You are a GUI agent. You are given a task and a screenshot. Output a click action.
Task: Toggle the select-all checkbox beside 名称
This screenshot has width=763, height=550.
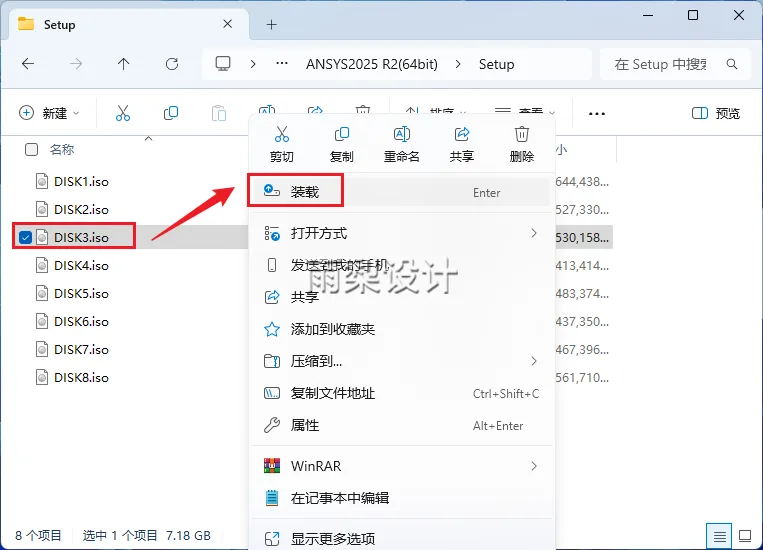click(31, 149)
